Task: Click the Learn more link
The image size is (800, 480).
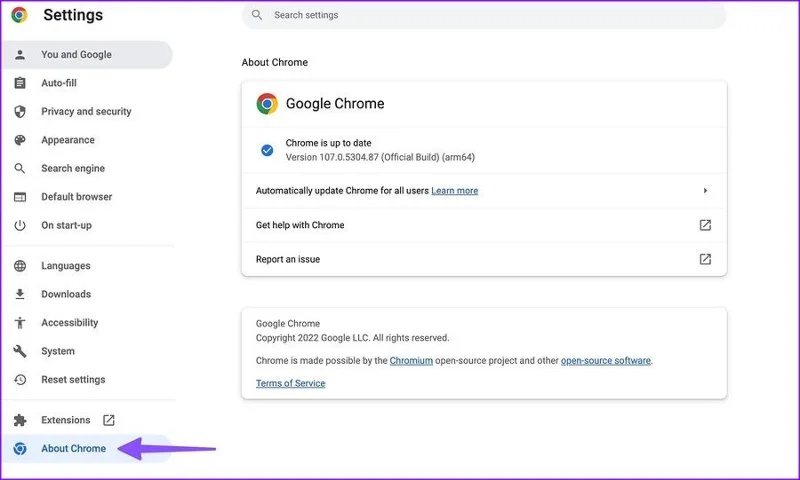Action: point(455,191)
